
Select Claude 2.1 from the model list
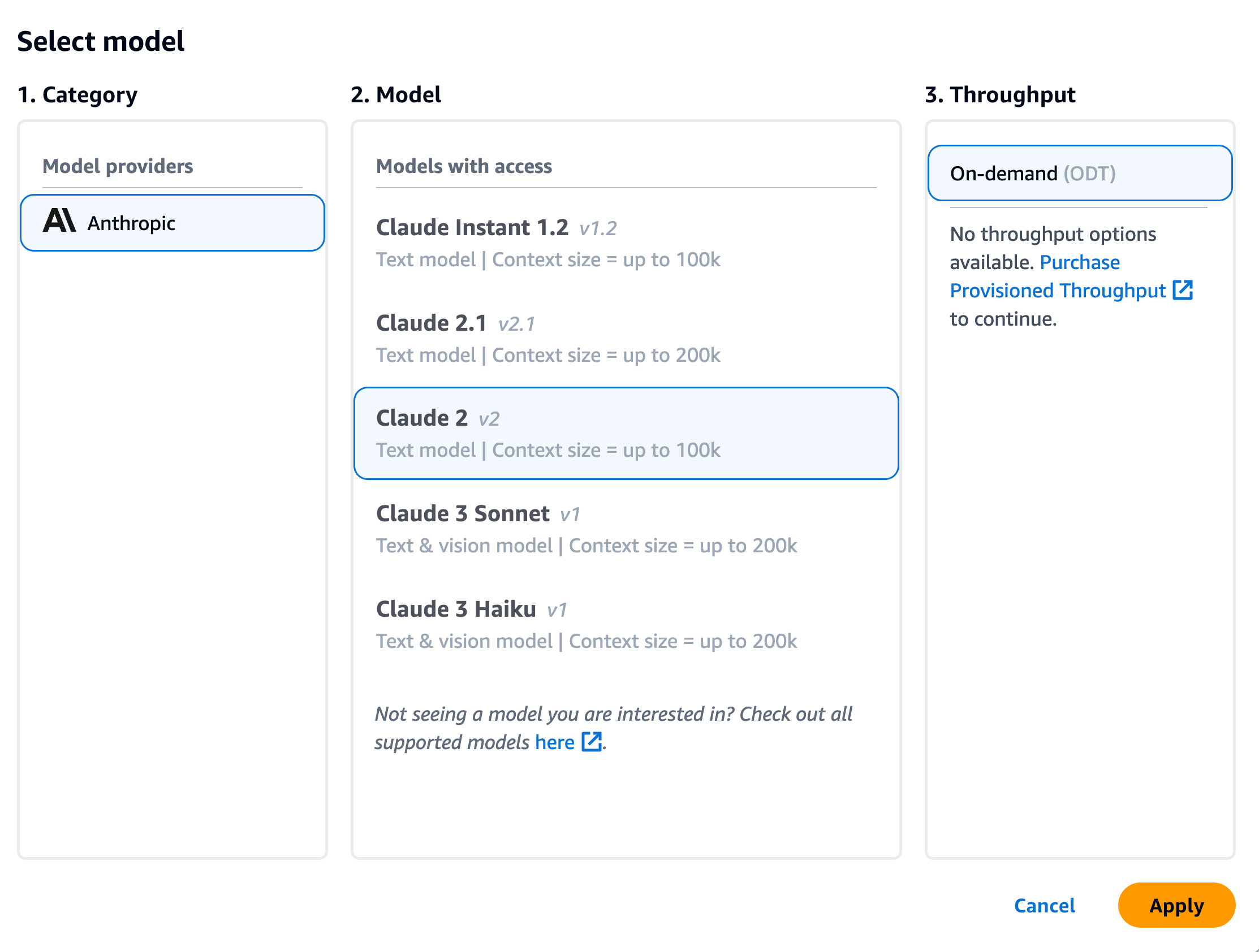[626, 338]
